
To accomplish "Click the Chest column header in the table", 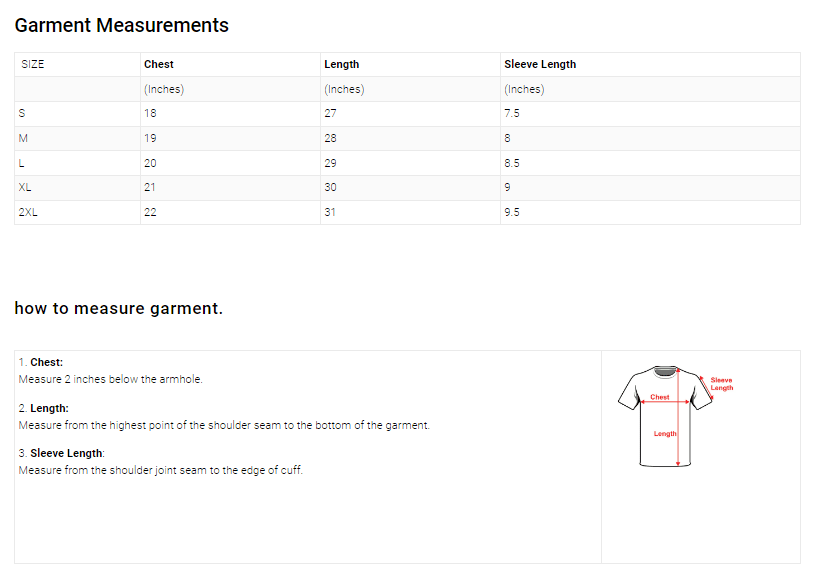I will (159, 64).
